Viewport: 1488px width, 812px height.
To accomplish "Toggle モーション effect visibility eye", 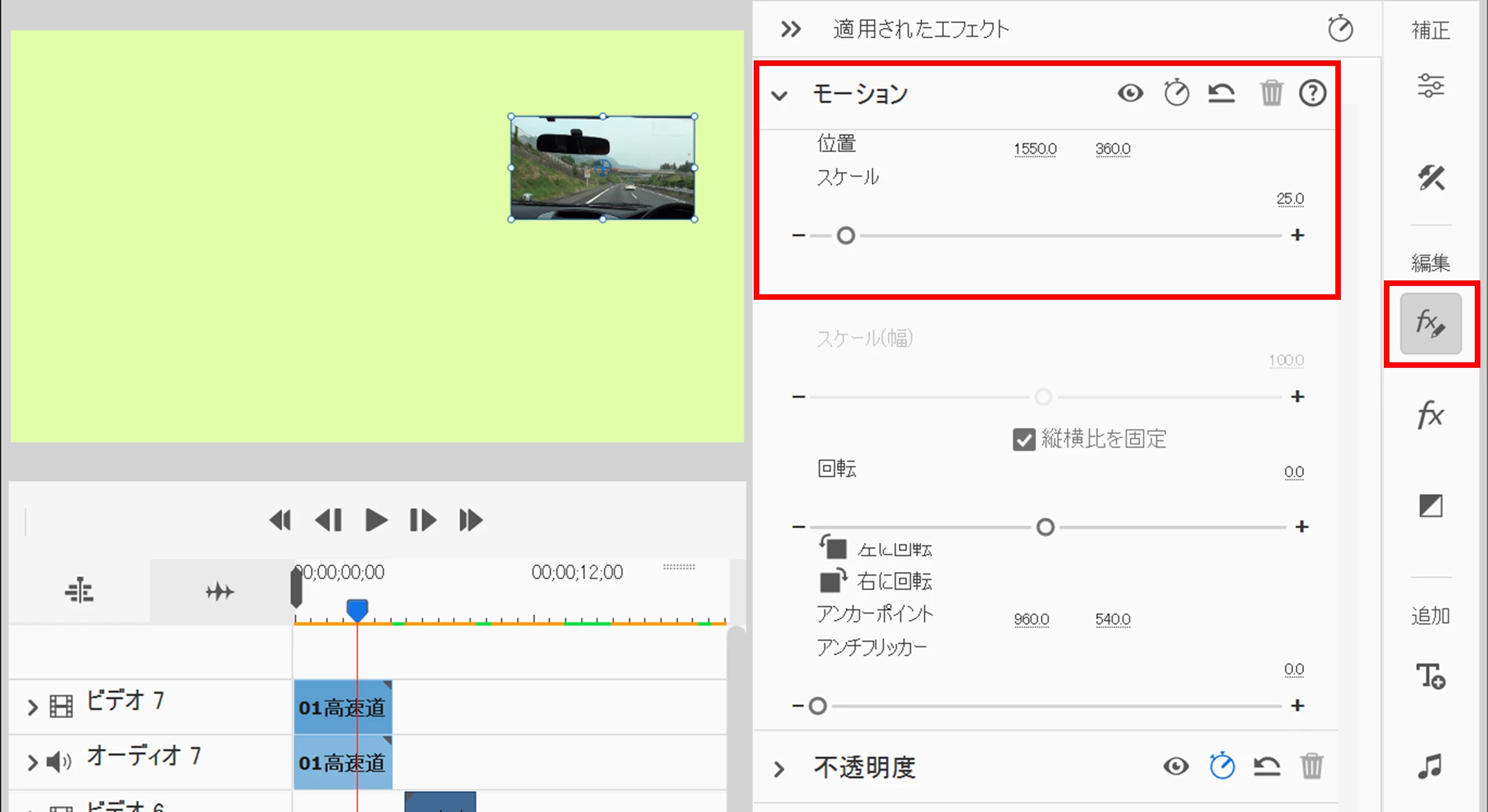I will point(1131,93).
